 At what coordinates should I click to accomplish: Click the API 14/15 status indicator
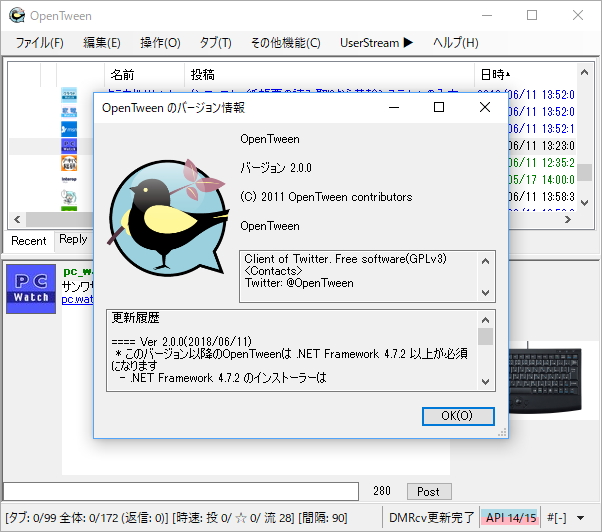[x=511, y=518]
